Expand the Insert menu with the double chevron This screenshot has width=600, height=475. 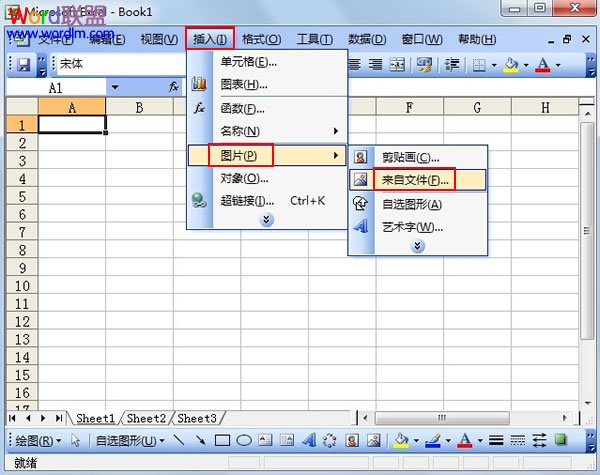[x=266, y=220]
